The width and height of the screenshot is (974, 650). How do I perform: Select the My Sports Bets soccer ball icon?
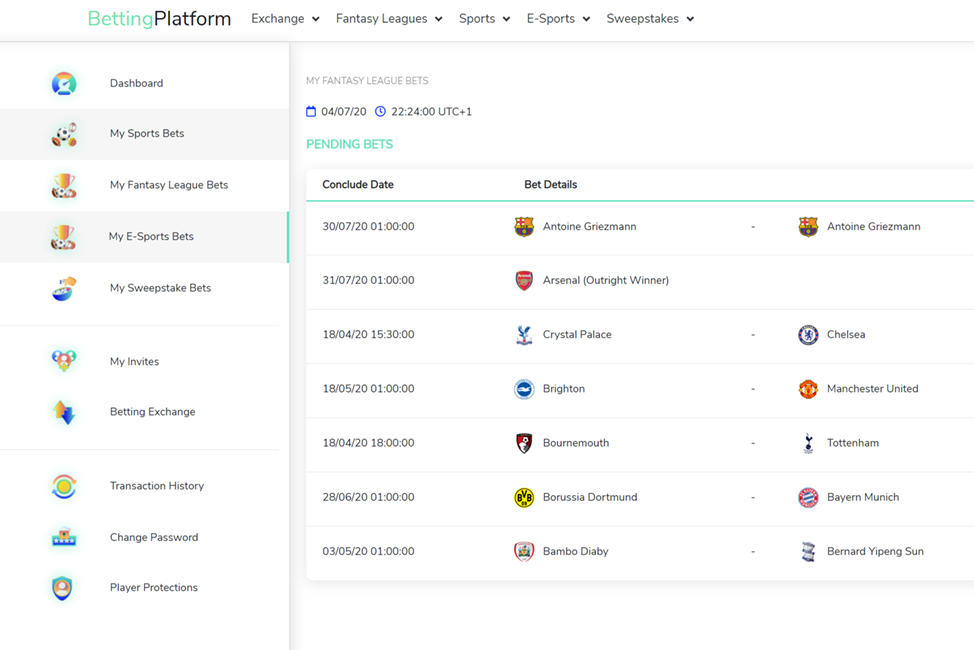[63, 133]
